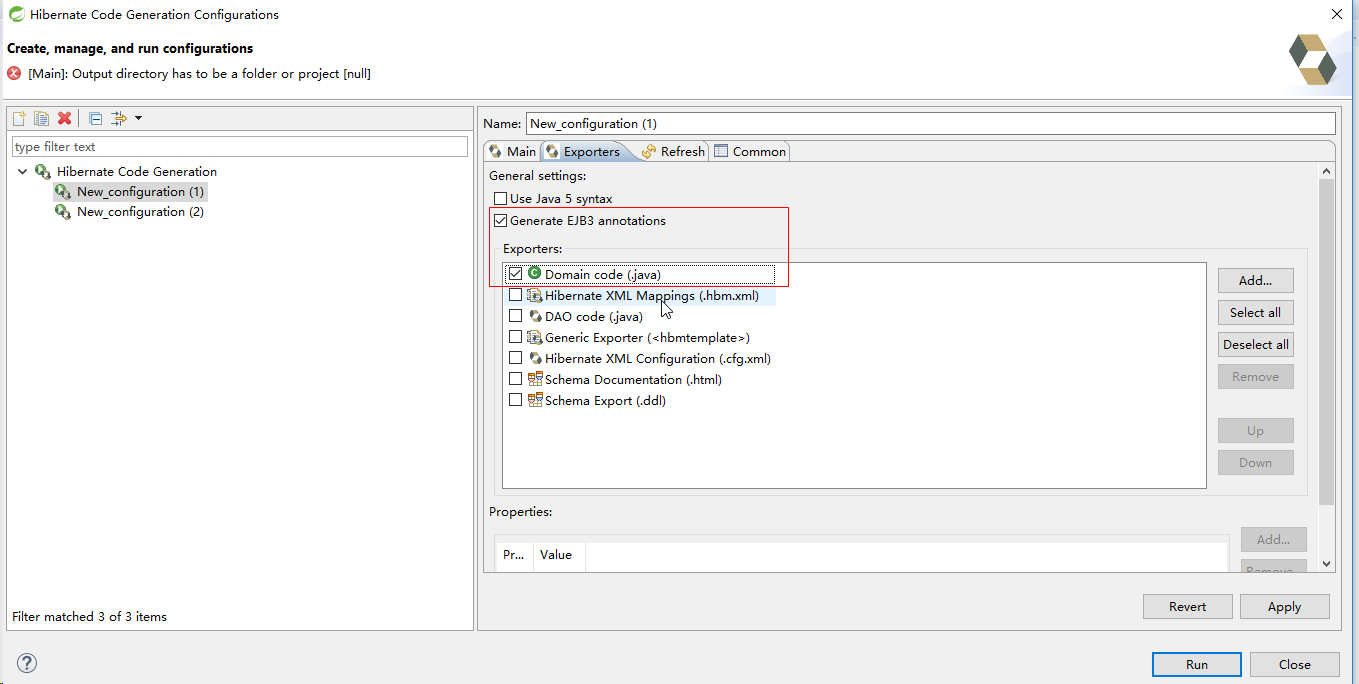Click the Run button
The width and height of the screenshot is (1359, 684).
pyautogui.click(x=1196, y=664)
